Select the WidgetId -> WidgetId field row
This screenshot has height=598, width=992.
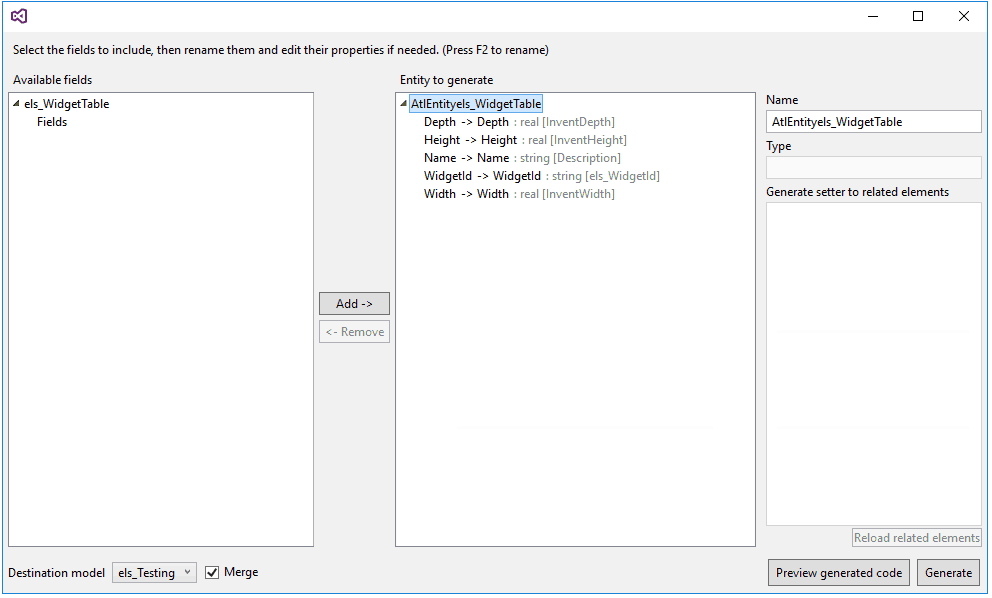[542, 176]
